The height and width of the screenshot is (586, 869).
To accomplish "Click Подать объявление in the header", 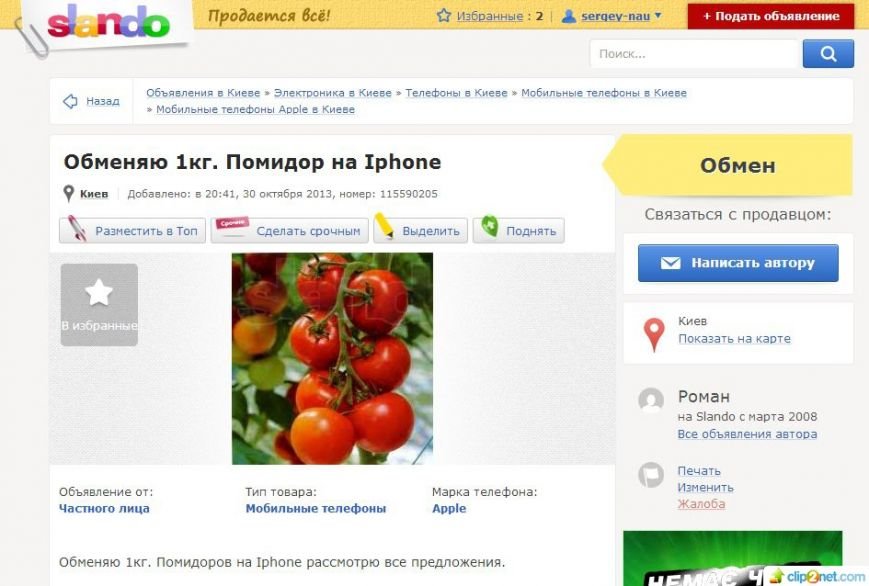I will click(x=771, y=16).
